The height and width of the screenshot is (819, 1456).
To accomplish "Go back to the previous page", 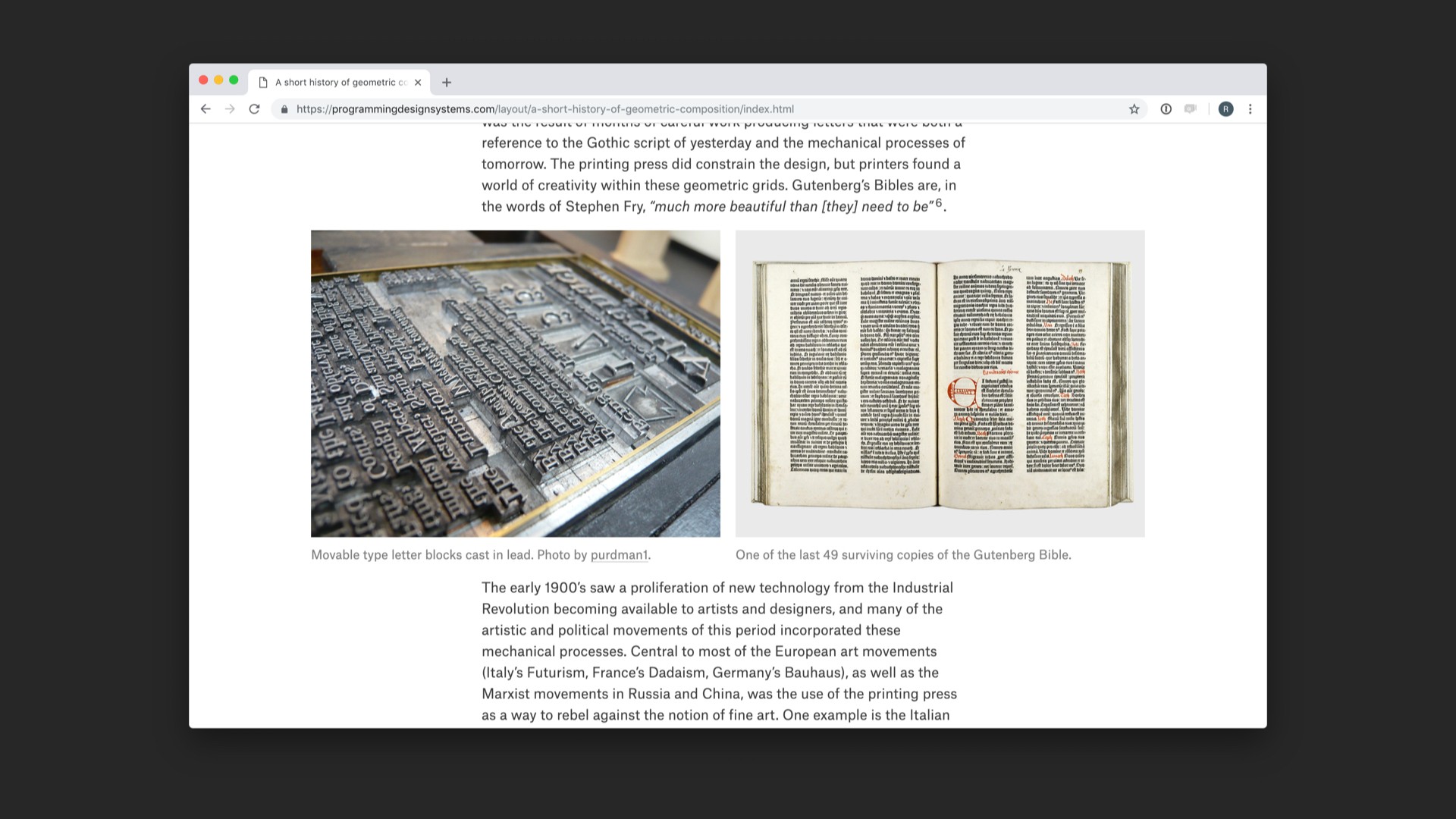I will [x=206, y=109].
